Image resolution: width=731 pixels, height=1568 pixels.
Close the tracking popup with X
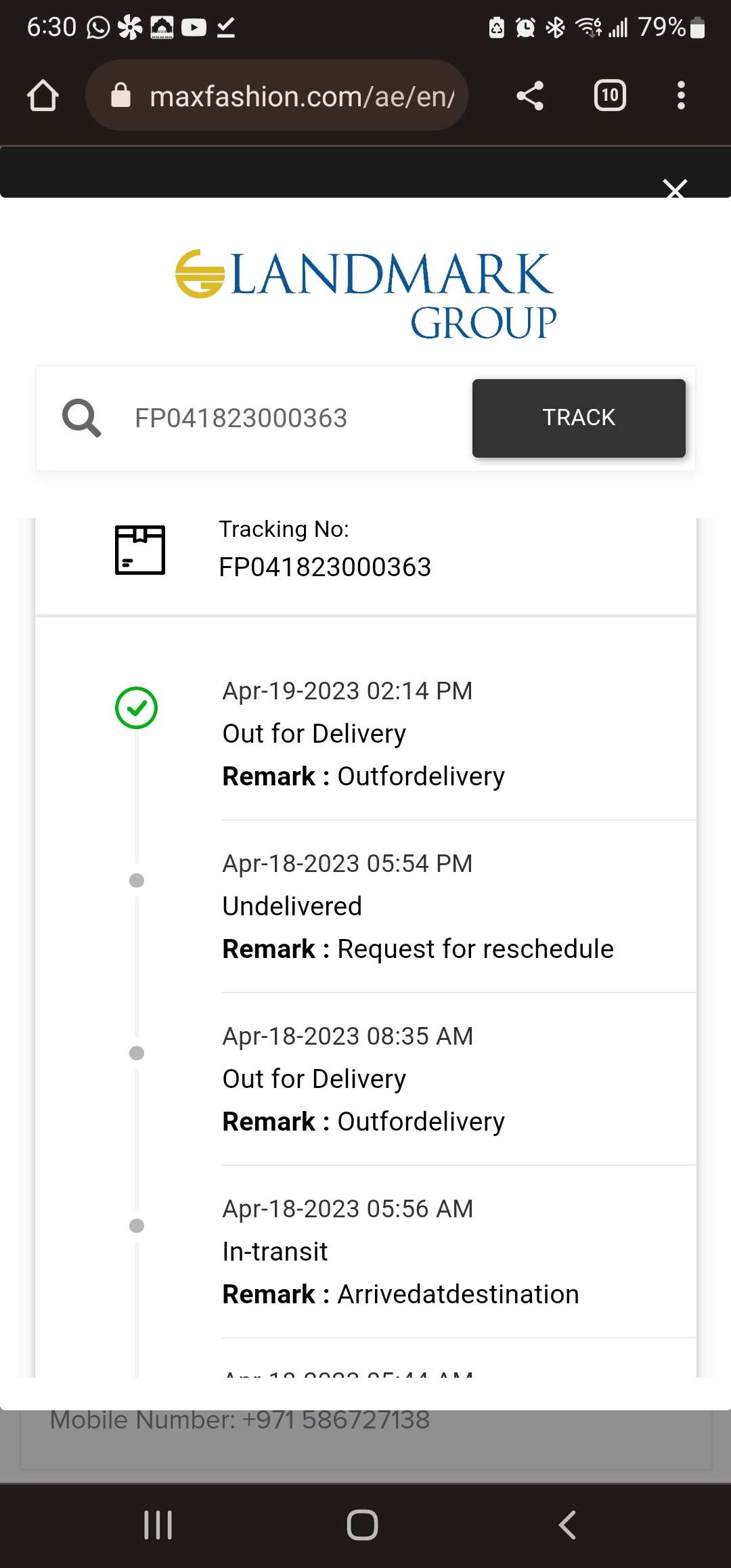(x=675, y=188)
